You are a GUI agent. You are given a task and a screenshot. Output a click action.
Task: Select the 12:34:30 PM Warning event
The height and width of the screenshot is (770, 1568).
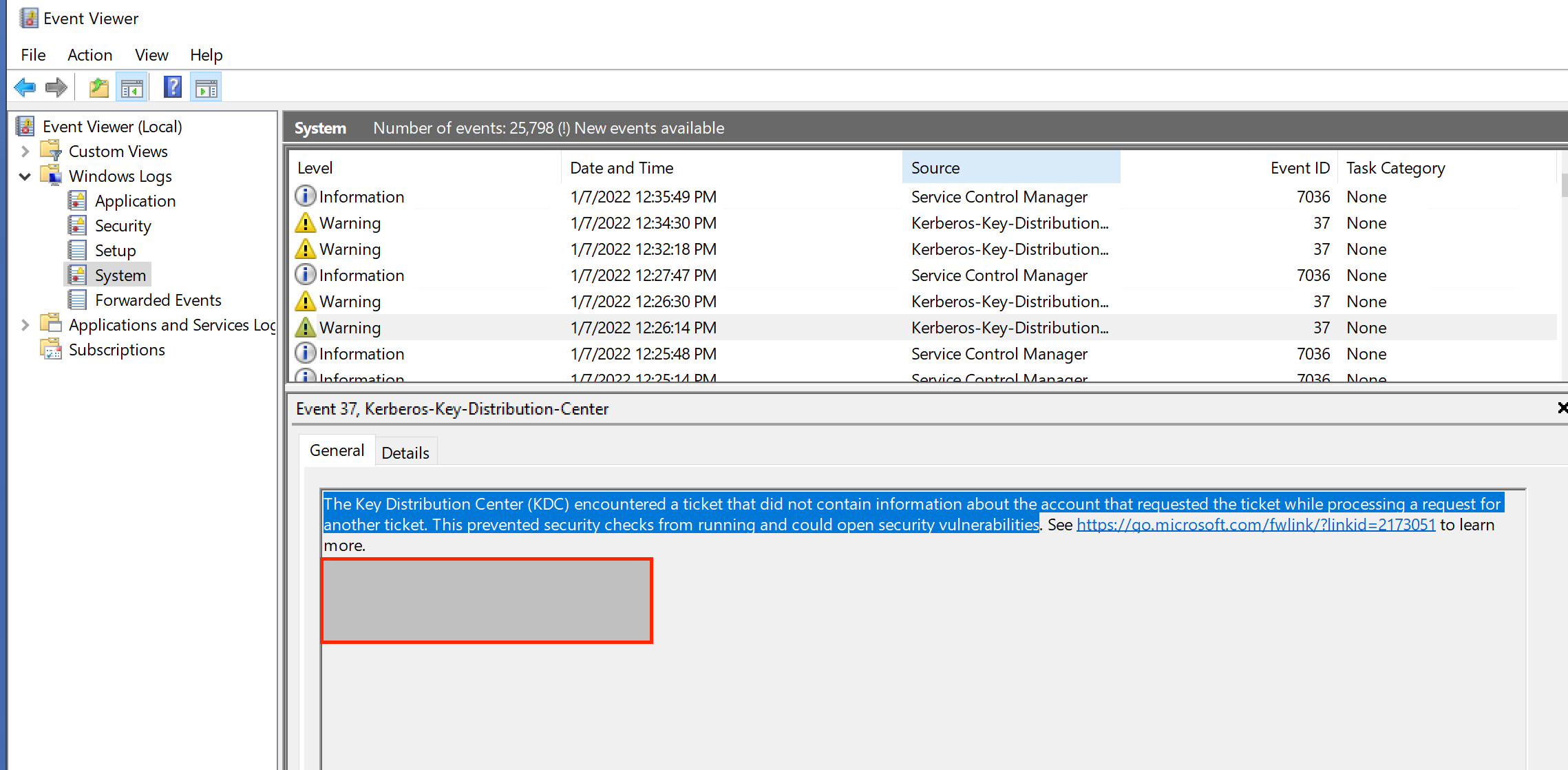643,223
